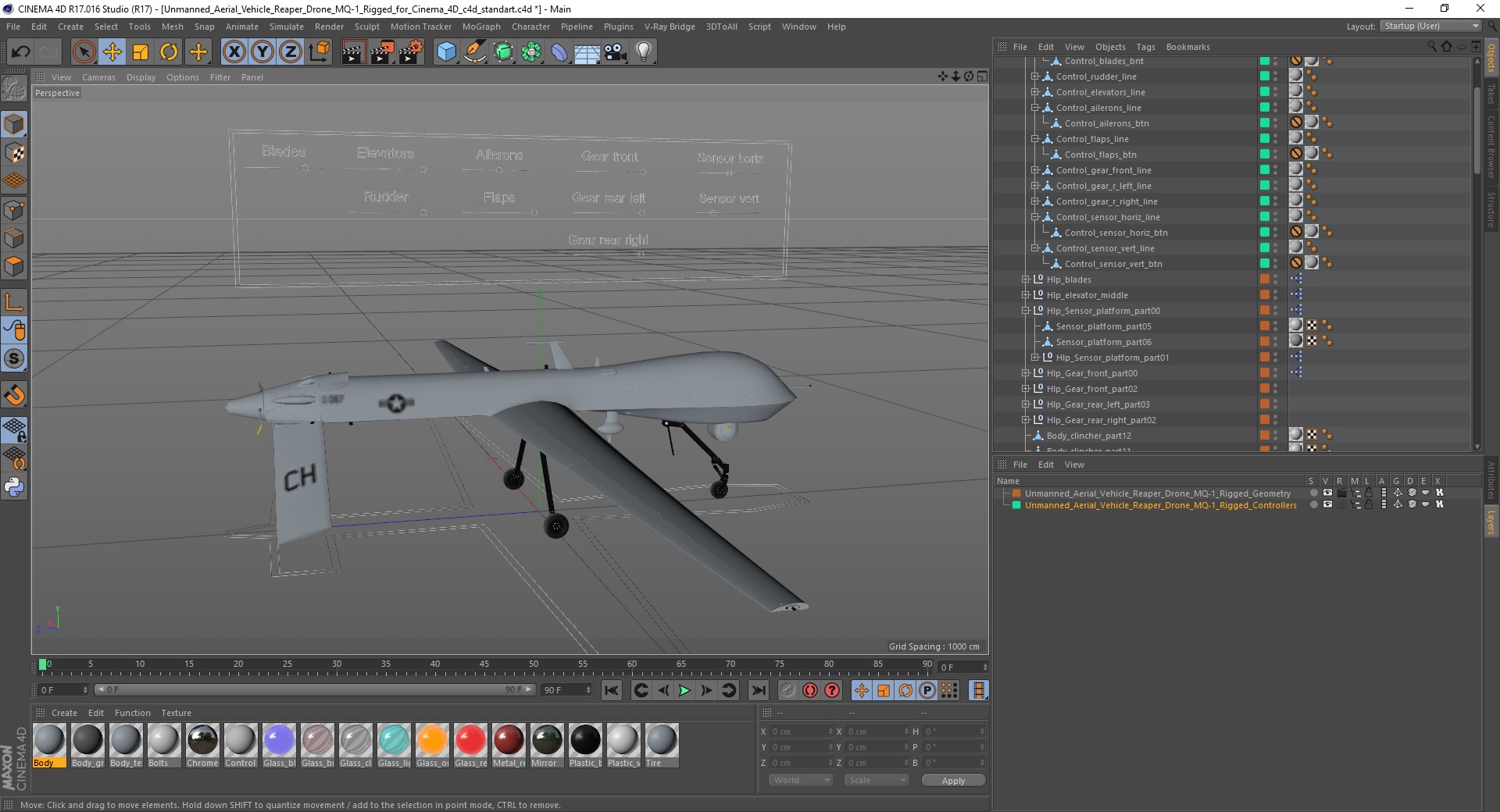Viewport: 1500px width, 812px height.
Task: Switch to Polygons mode
Action: [x=14, y=266]
